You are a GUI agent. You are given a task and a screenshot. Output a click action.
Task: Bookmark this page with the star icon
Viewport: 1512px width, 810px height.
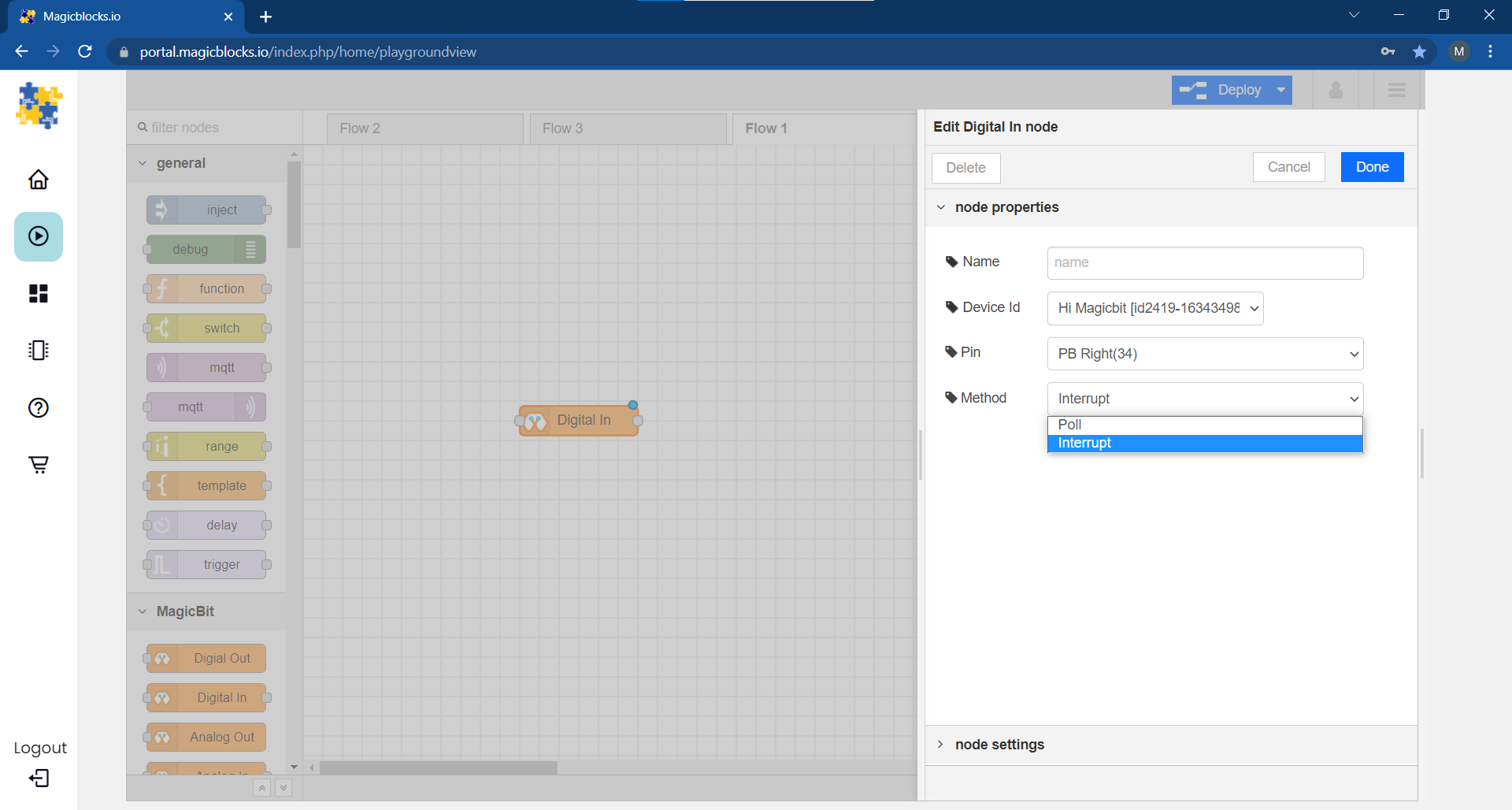pyautogui.click(x=1419, y=51)
